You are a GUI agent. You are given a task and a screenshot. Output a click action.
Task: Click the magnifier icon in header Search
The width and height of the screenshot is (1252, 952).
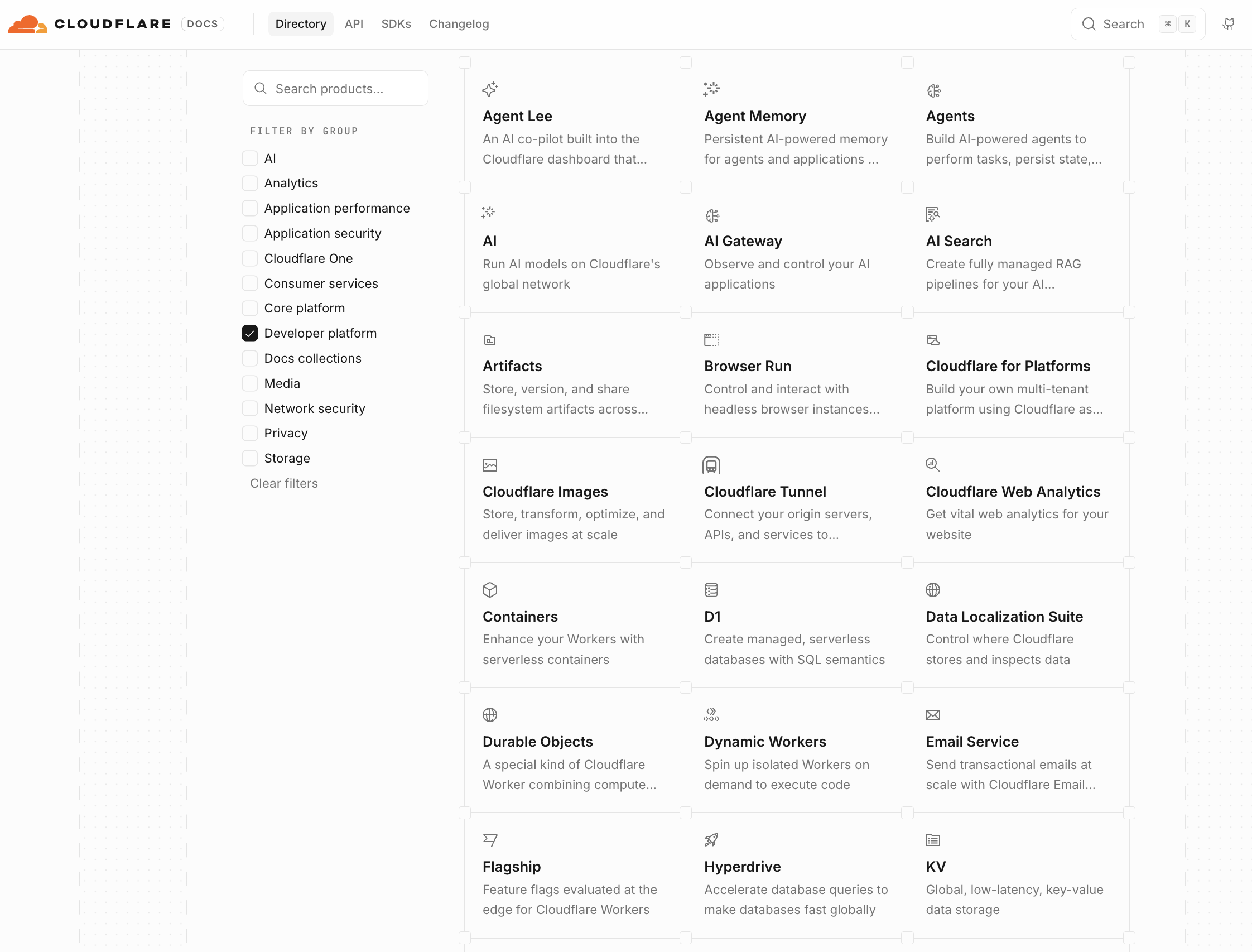tap(1089, 24)
